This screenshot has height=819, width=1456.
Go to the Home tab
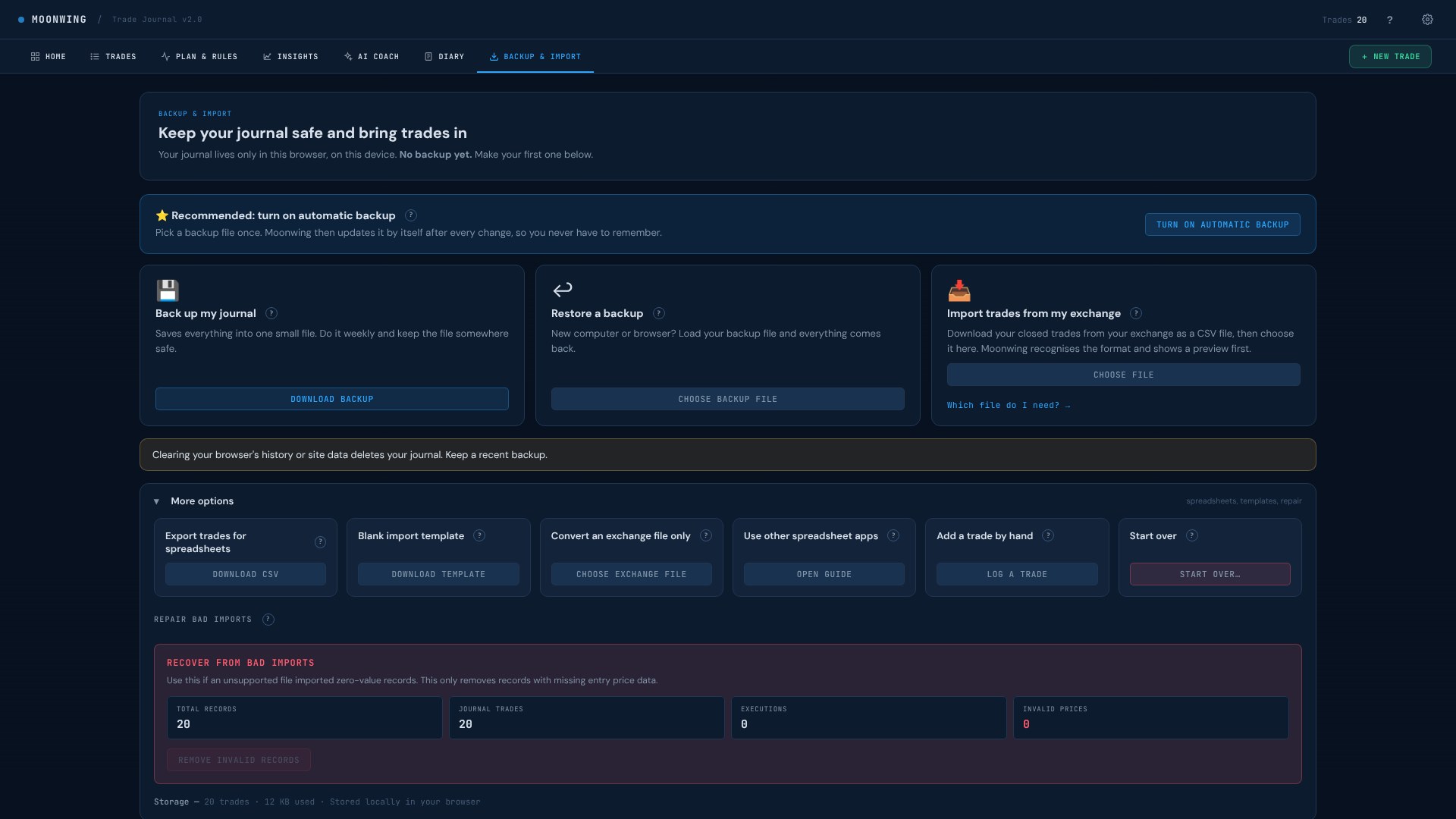(x=49, y=57)
